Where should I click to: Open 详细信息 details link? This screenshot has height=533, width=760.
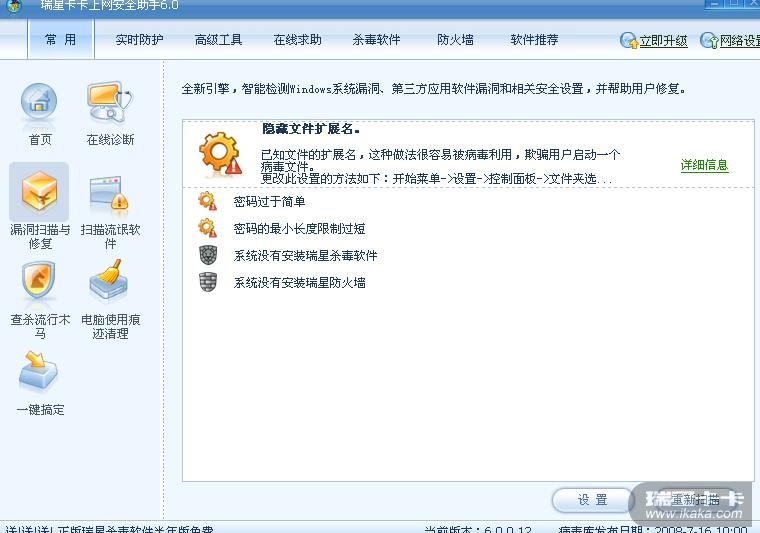pos(704,165)
